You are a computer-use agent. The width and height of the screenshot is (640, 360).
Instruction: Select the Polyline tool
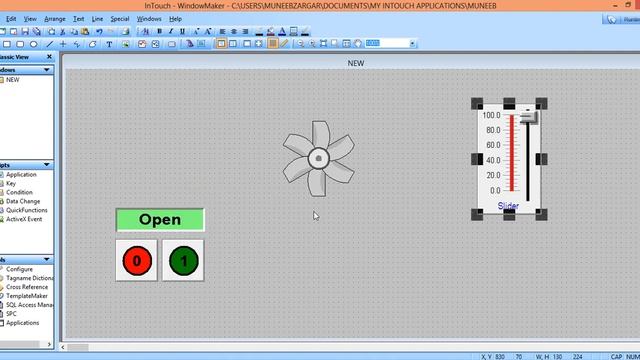point(77,44)
